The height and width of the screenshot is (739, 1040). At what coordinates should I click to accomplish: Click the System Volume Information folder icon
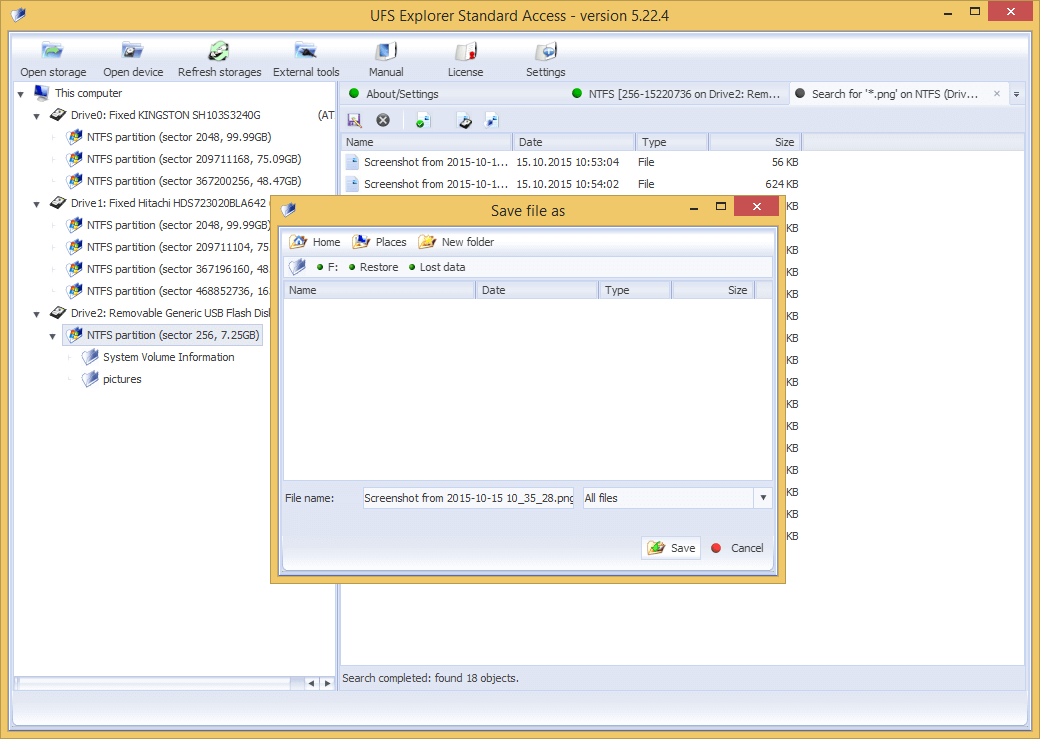tap(90, 358)
